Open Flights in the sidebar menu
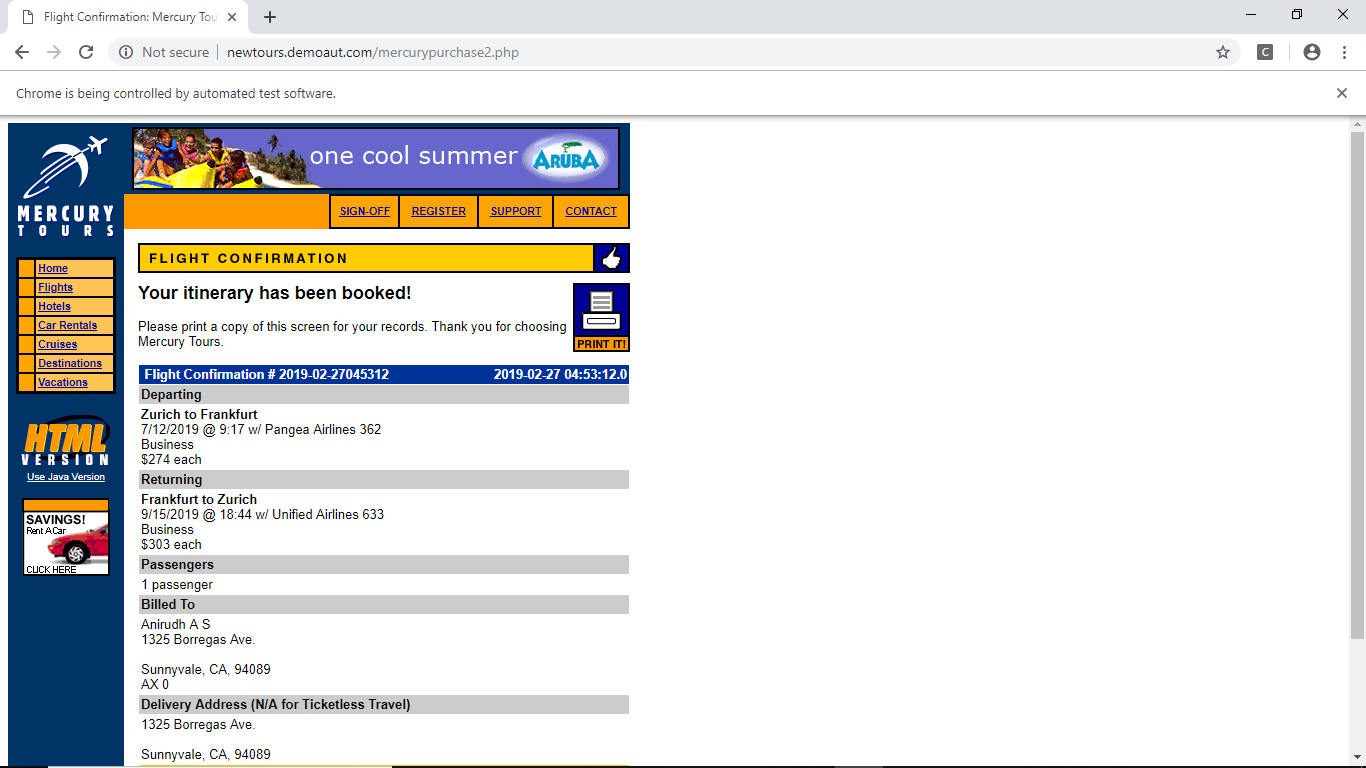This screenshot has width=1366, height=768. pos(56,287)
